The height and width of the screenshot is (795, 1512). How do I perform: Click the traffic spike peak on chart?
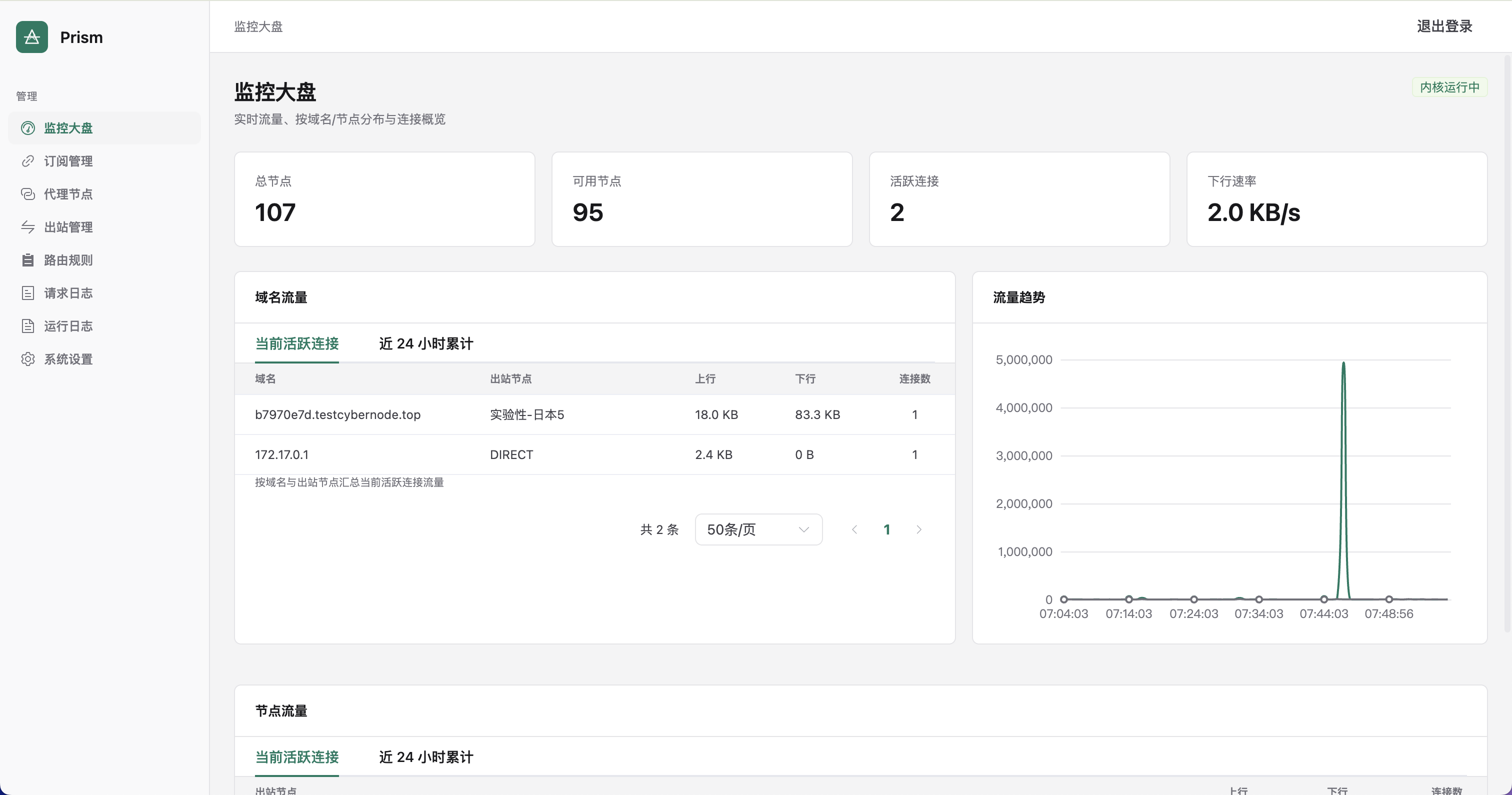click(1343, 363)
